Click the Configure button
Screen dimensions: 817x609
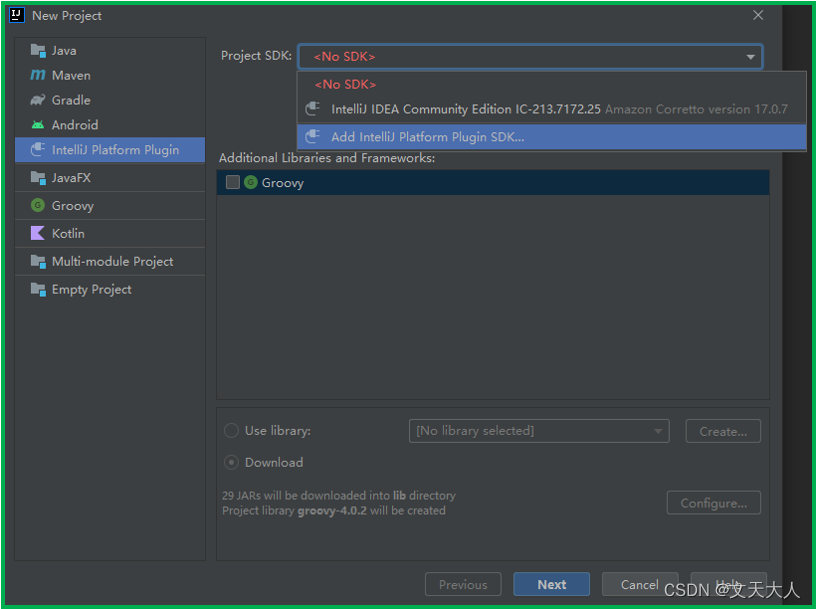(713, 502)
